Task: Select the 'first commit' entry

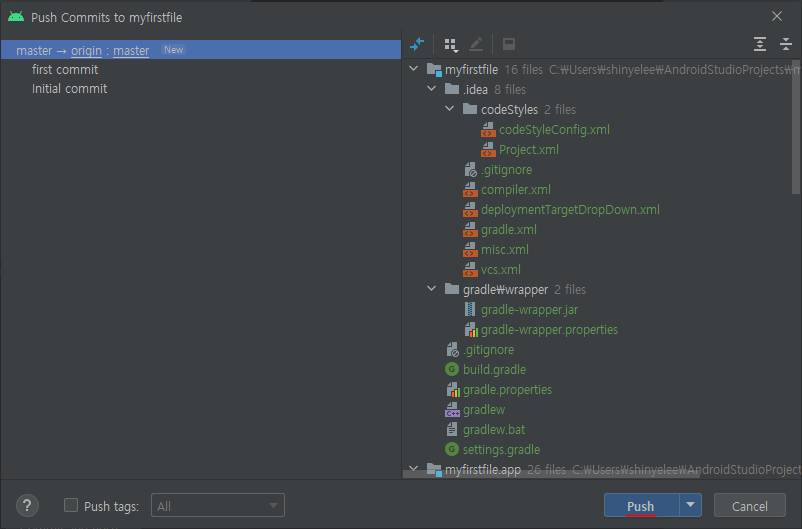Action: [x=65, y=70]
